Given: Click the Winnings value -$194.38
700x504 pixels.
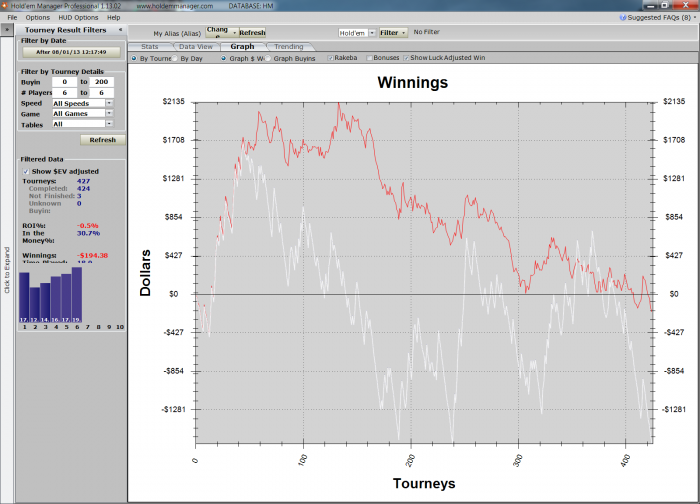Looking at the screenshot, I should click(x=92, y=255).
